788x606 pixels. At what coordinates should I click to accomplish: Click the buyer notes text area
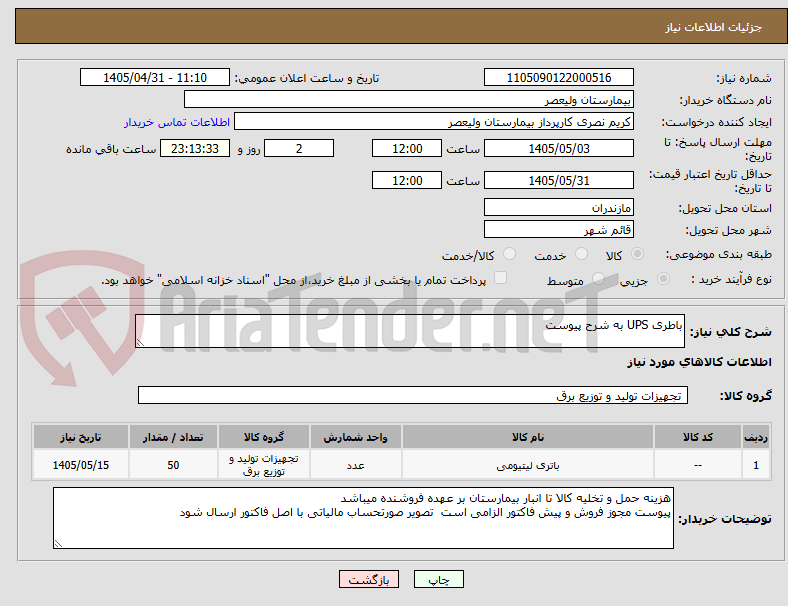point(363,518)
